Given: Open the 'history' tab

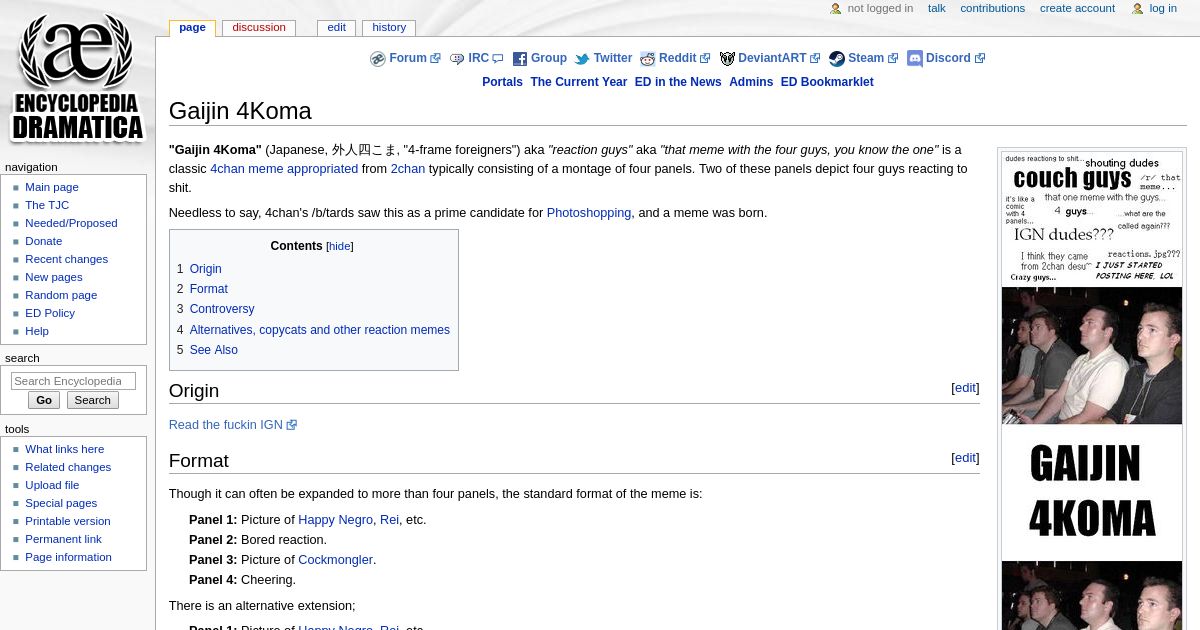Looking at the screenshot, I should (389, 28).
